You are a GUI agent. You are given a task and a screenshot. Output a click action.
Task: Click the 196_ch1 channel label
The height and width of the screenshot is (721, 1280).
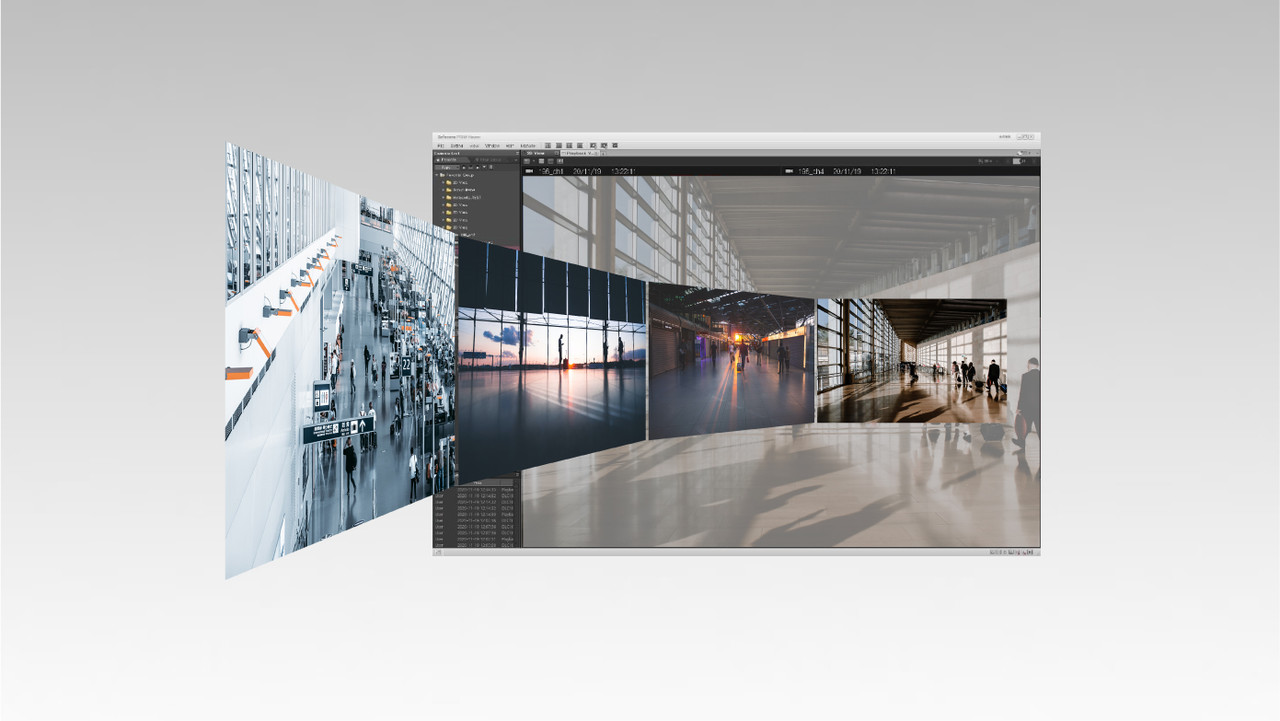[x=551, y=171]
